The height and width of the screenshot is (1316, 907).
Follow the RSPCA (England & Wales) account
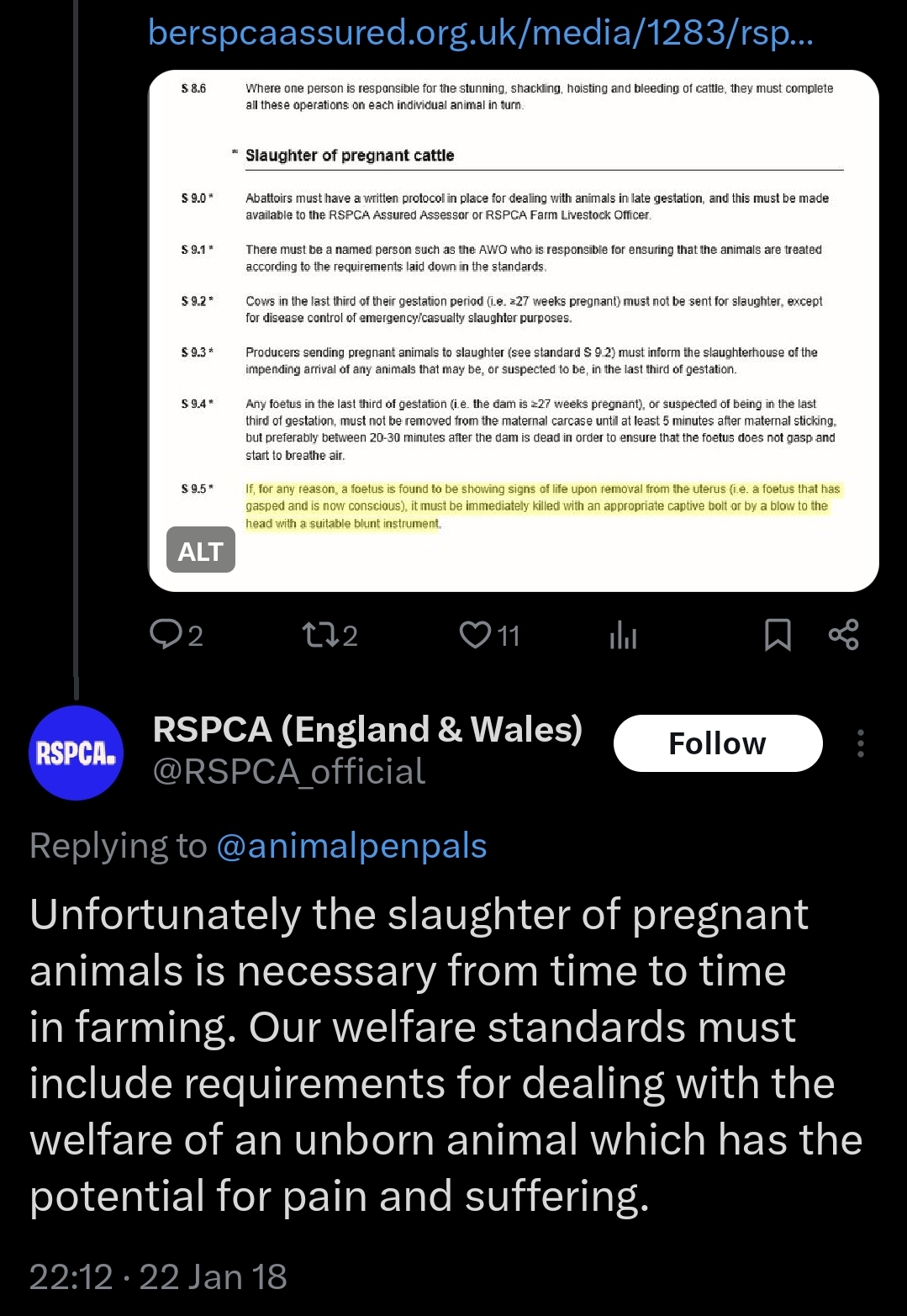pos(717,743)
